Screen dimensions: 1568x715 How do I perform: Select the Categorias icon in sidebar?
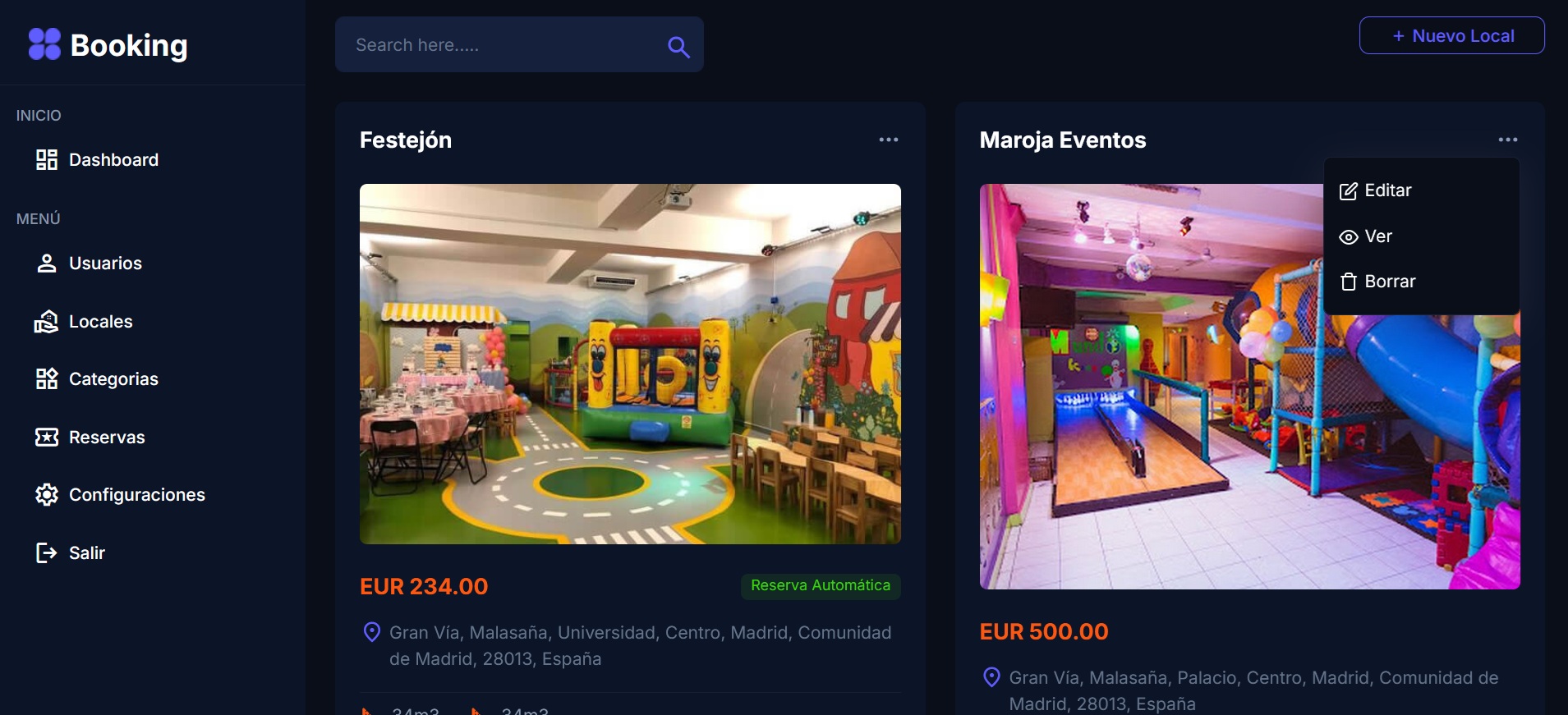[47, 379]
